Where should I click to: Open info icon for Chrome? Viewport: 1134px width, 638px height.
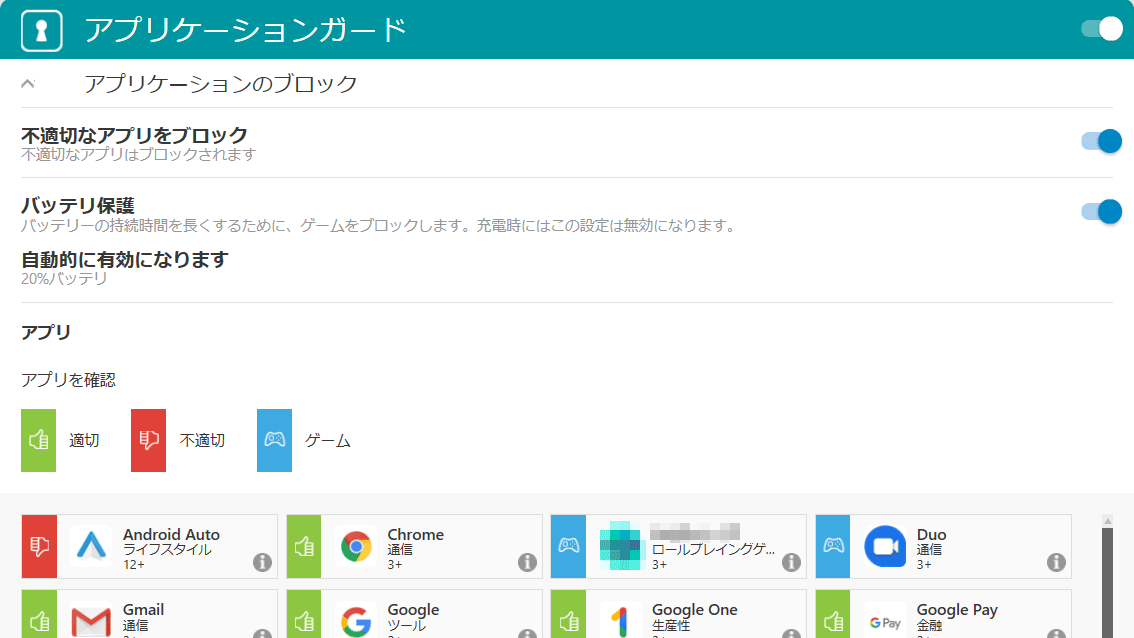click(x=527, y=563)
